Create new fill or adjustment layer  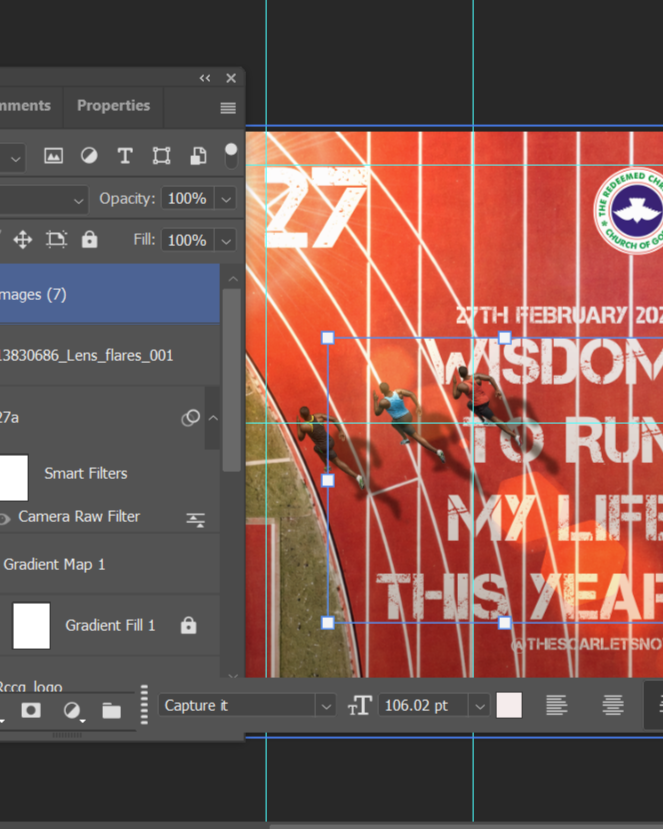(x=72, y=711)
